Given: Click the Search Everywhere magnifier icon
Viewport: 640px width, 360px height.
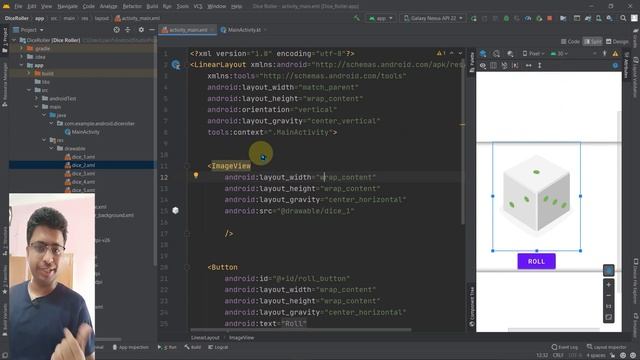Looking at the screenshot, I should coord(623,18).
